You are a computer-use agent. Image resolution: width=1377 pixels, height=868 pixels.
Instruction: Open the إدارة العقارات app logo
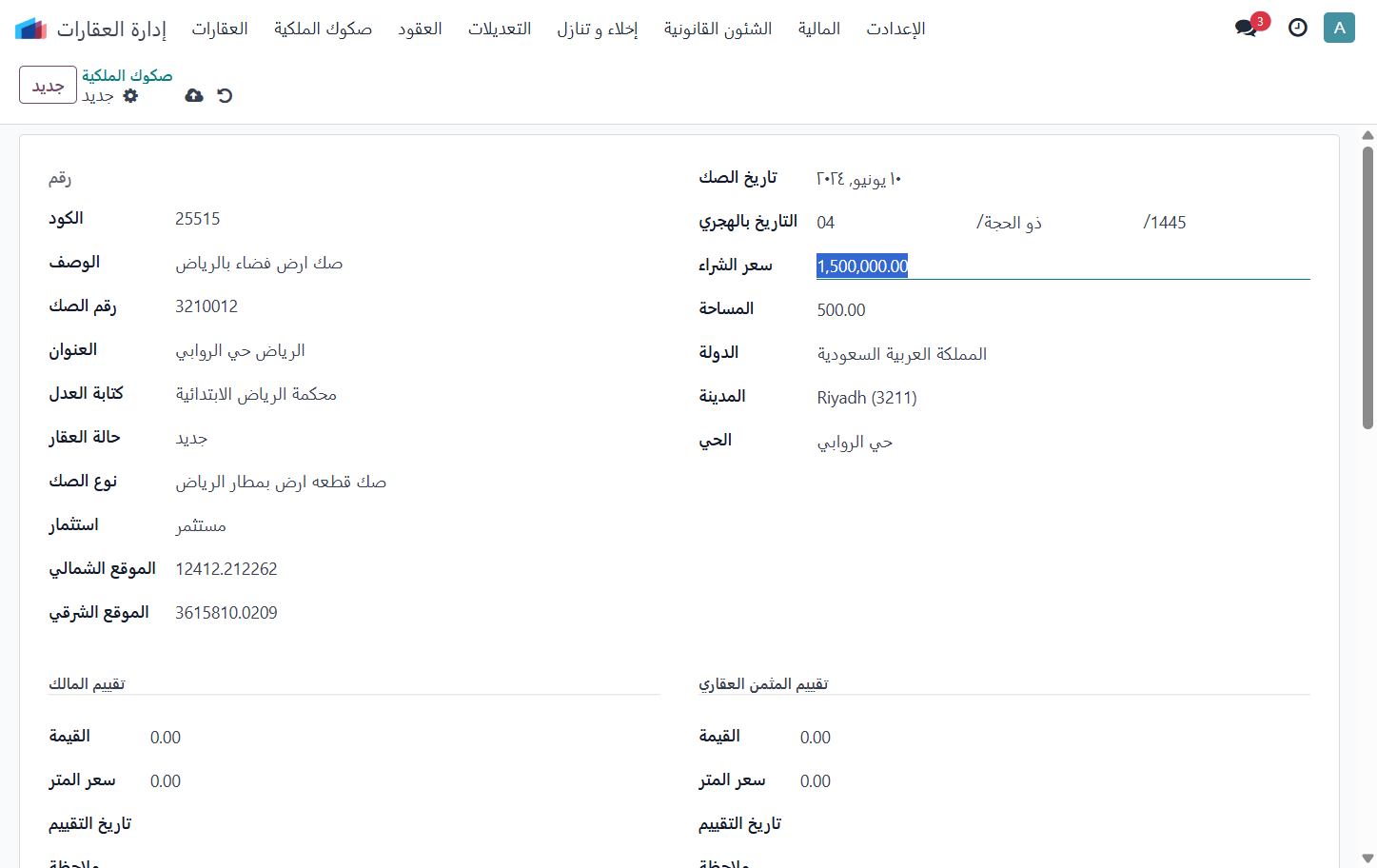[30, 29]
